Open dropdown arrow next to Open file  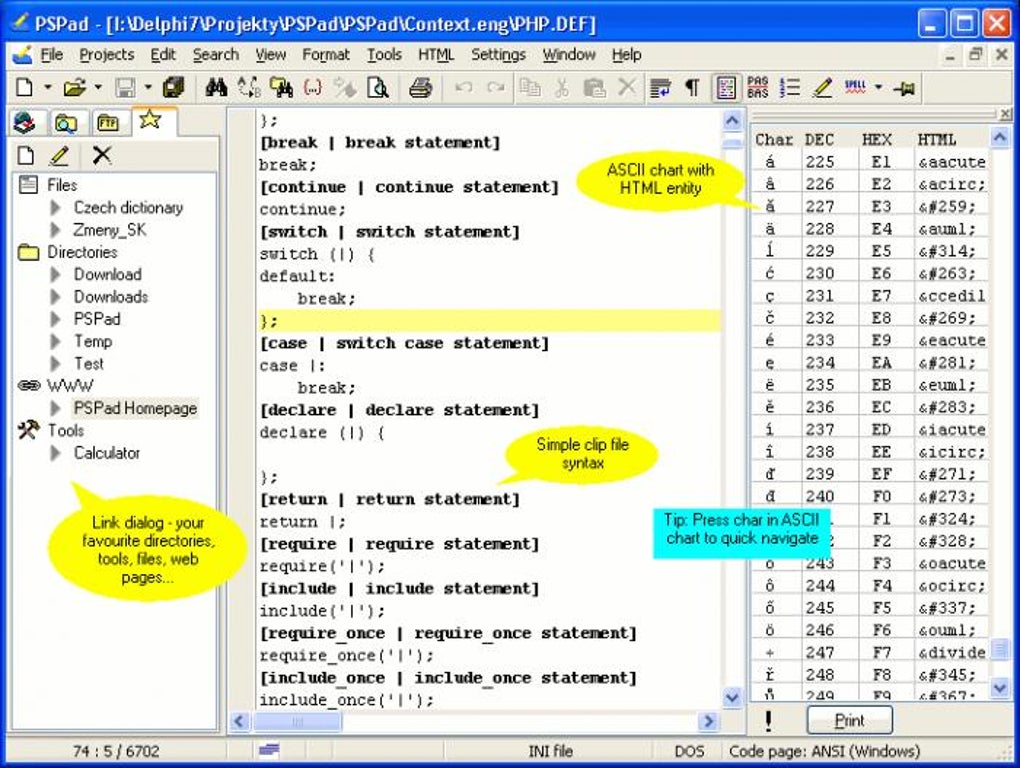(98, 88)
